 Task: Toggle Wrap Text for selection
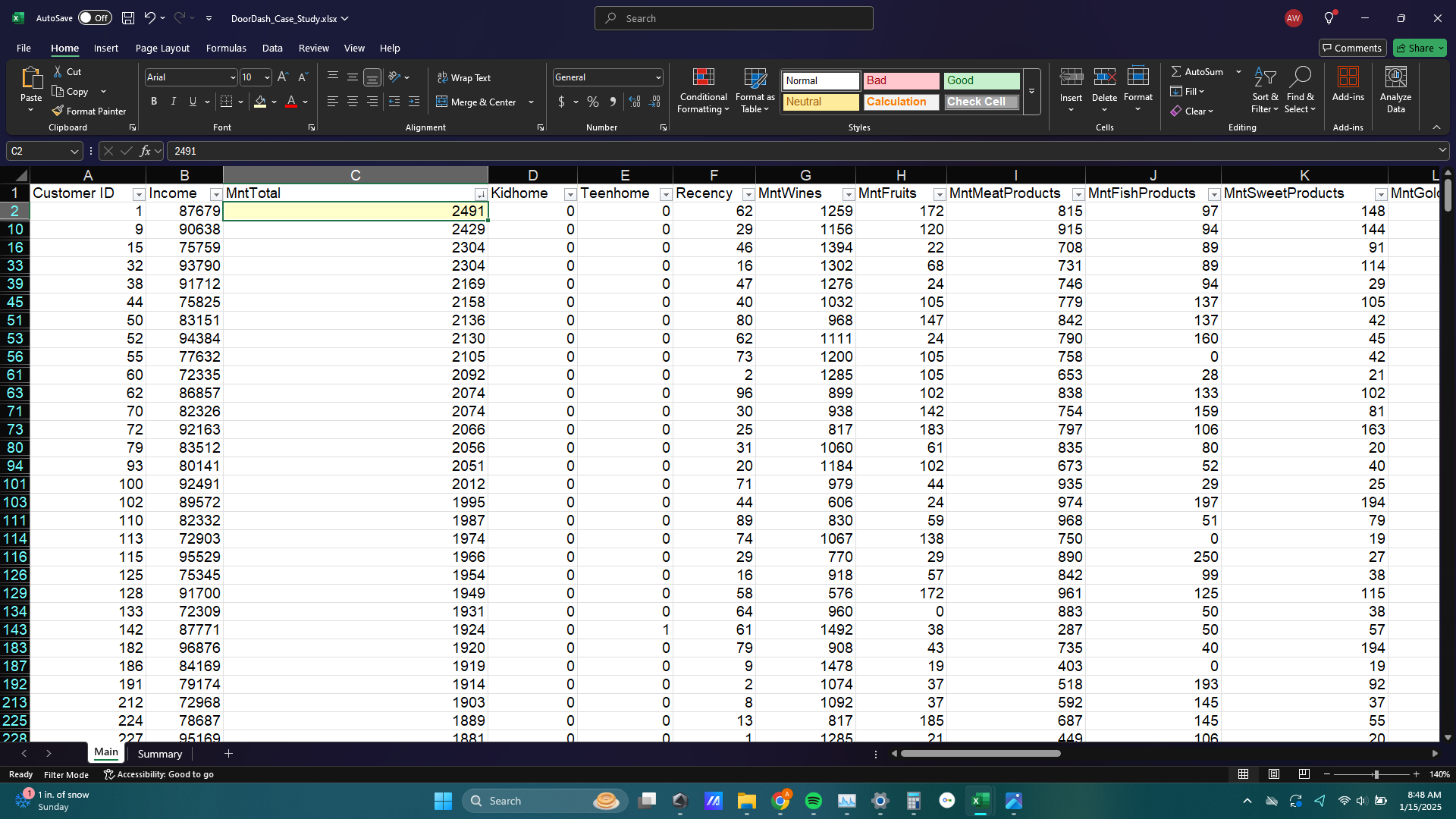[464, 77]
